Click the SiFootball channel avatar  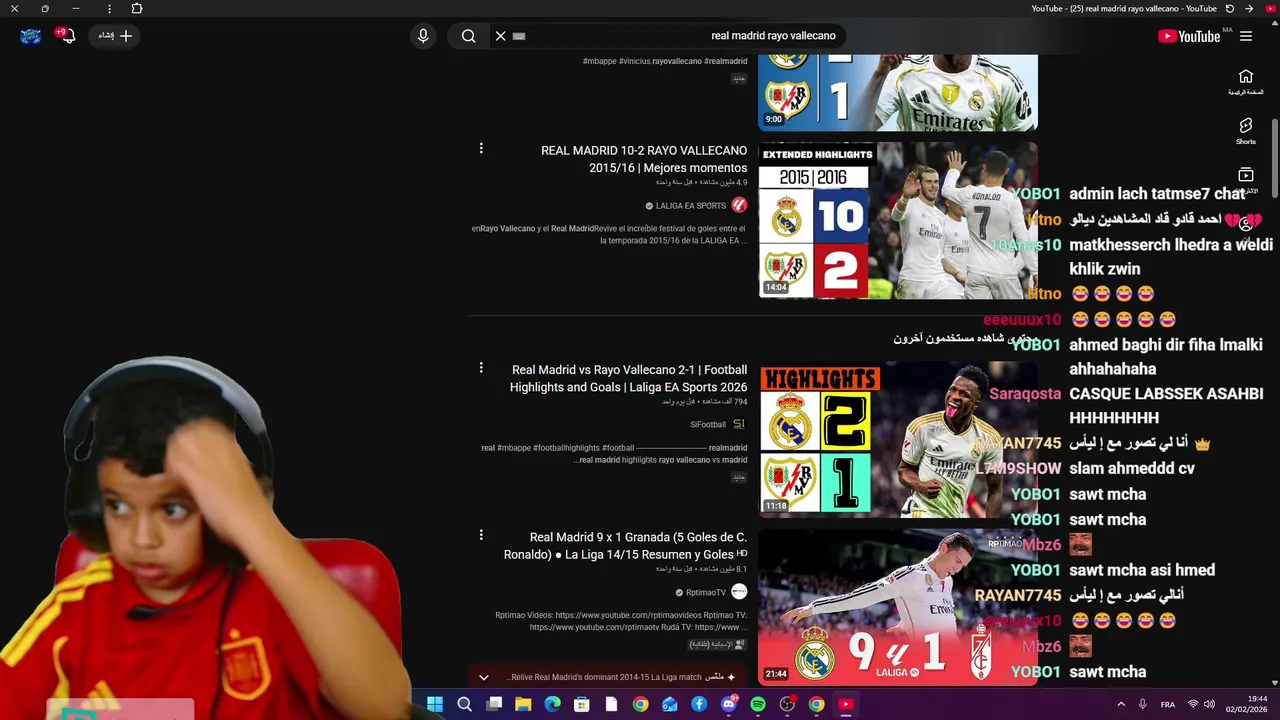coord(739,425)
